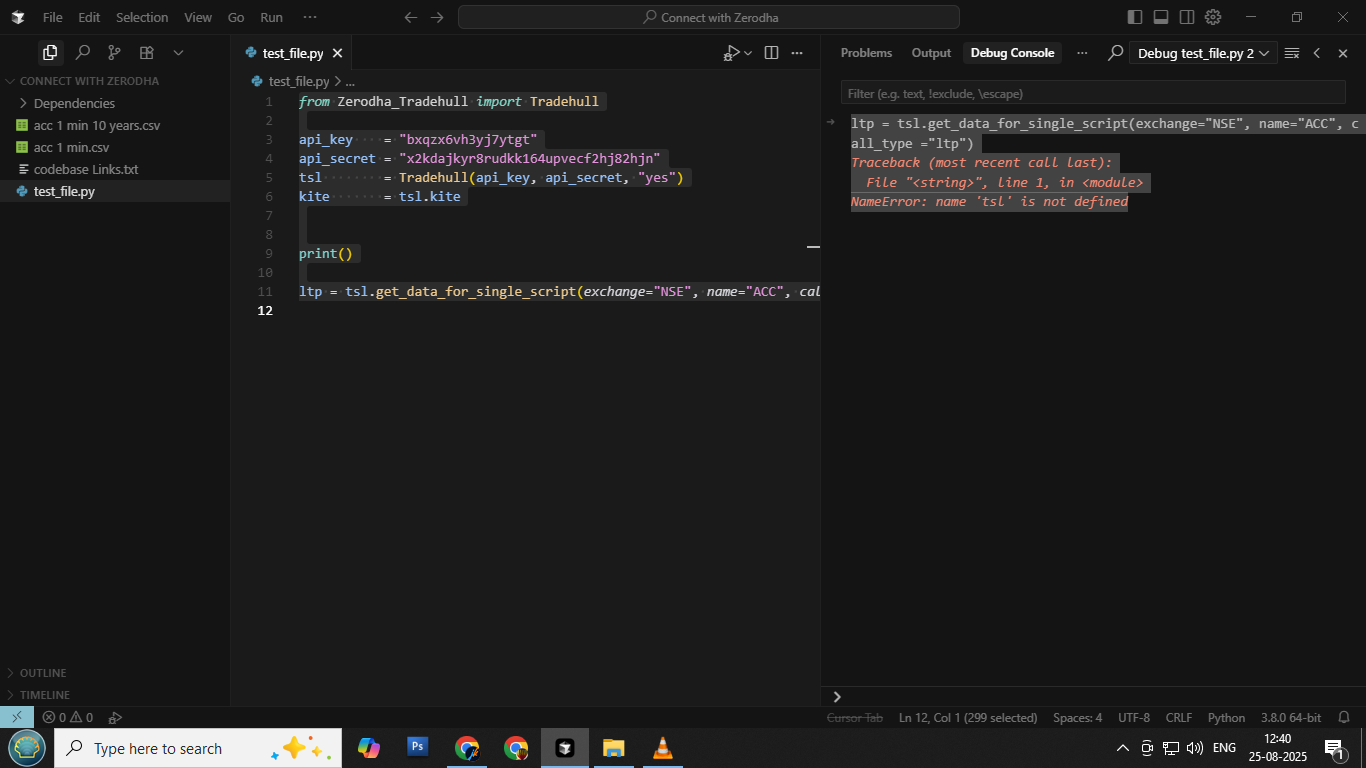Open the Extensions view
This screenshot has height=768, width=1366.
(146, 53)
